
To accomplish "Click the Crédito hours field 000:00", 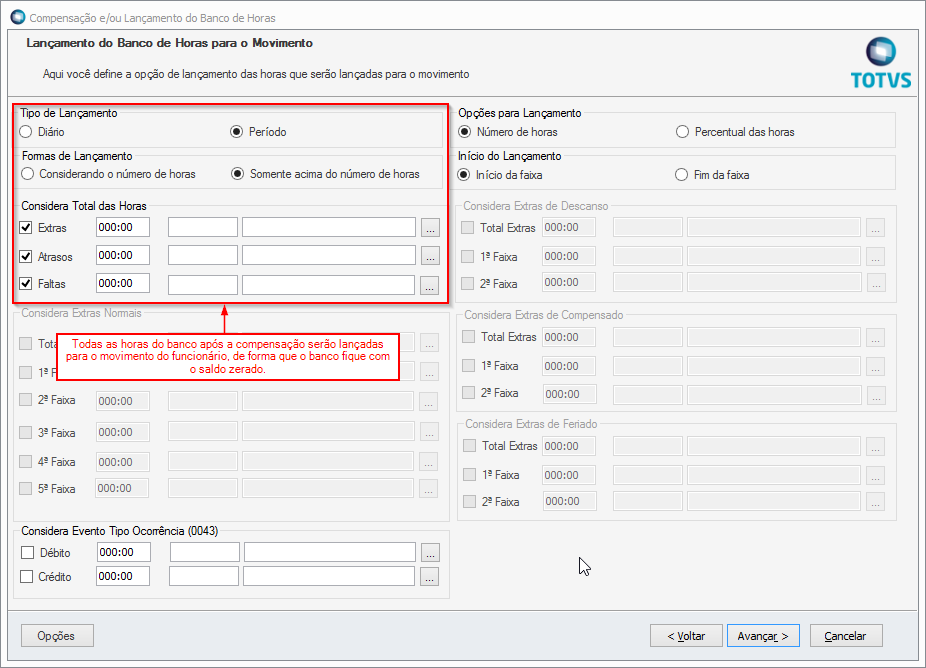I will pyautogui.click(x=123, y=576).
